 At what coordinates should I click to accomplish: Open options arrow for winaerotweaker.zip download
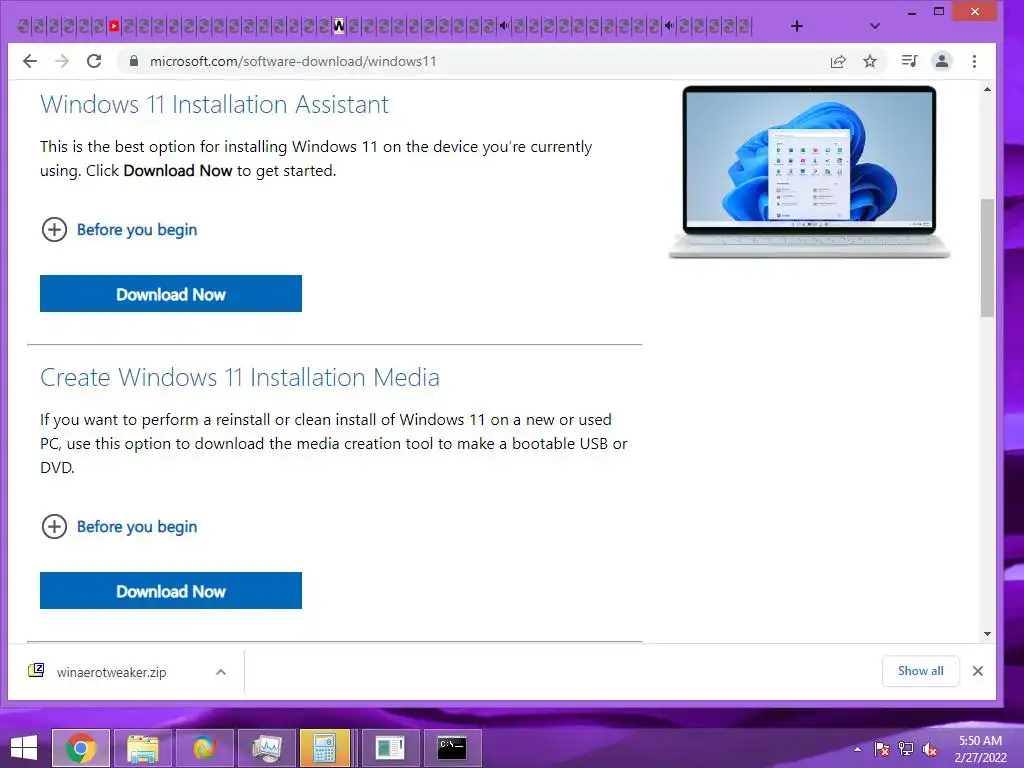point(221,672)
